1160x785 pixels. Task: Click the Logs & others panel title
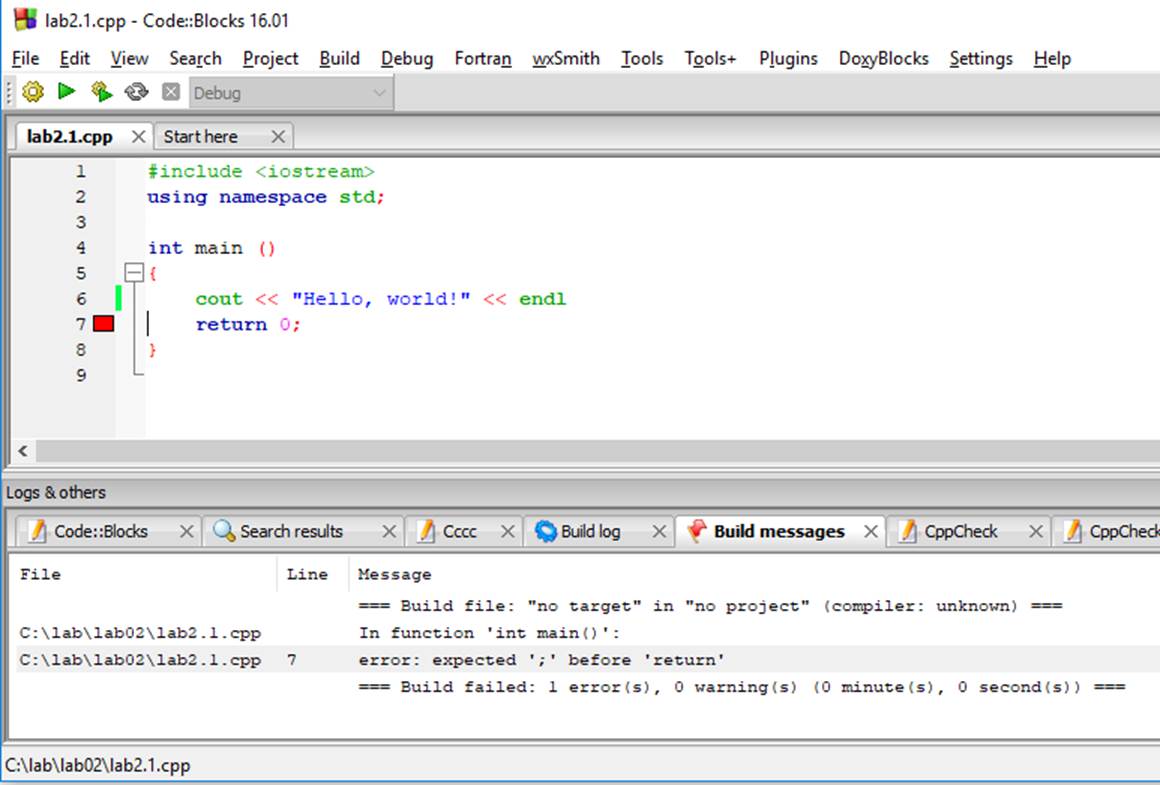tap(55, 493)
